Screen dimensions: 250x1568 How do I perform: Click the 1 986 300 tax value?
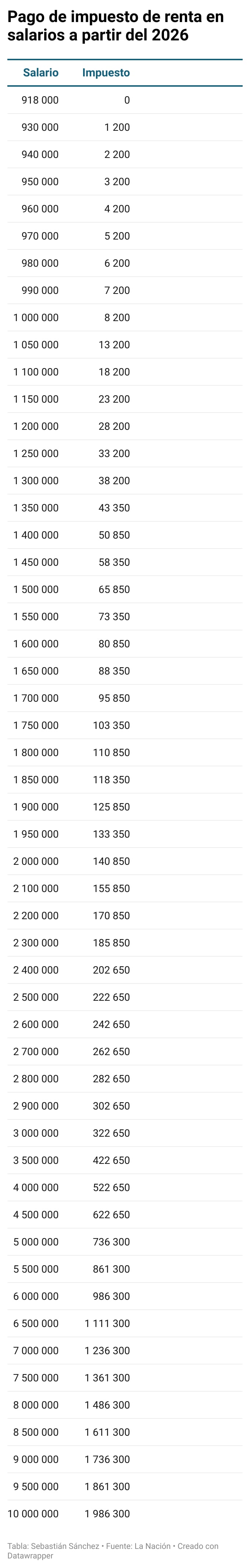[x=107, y=1513]
